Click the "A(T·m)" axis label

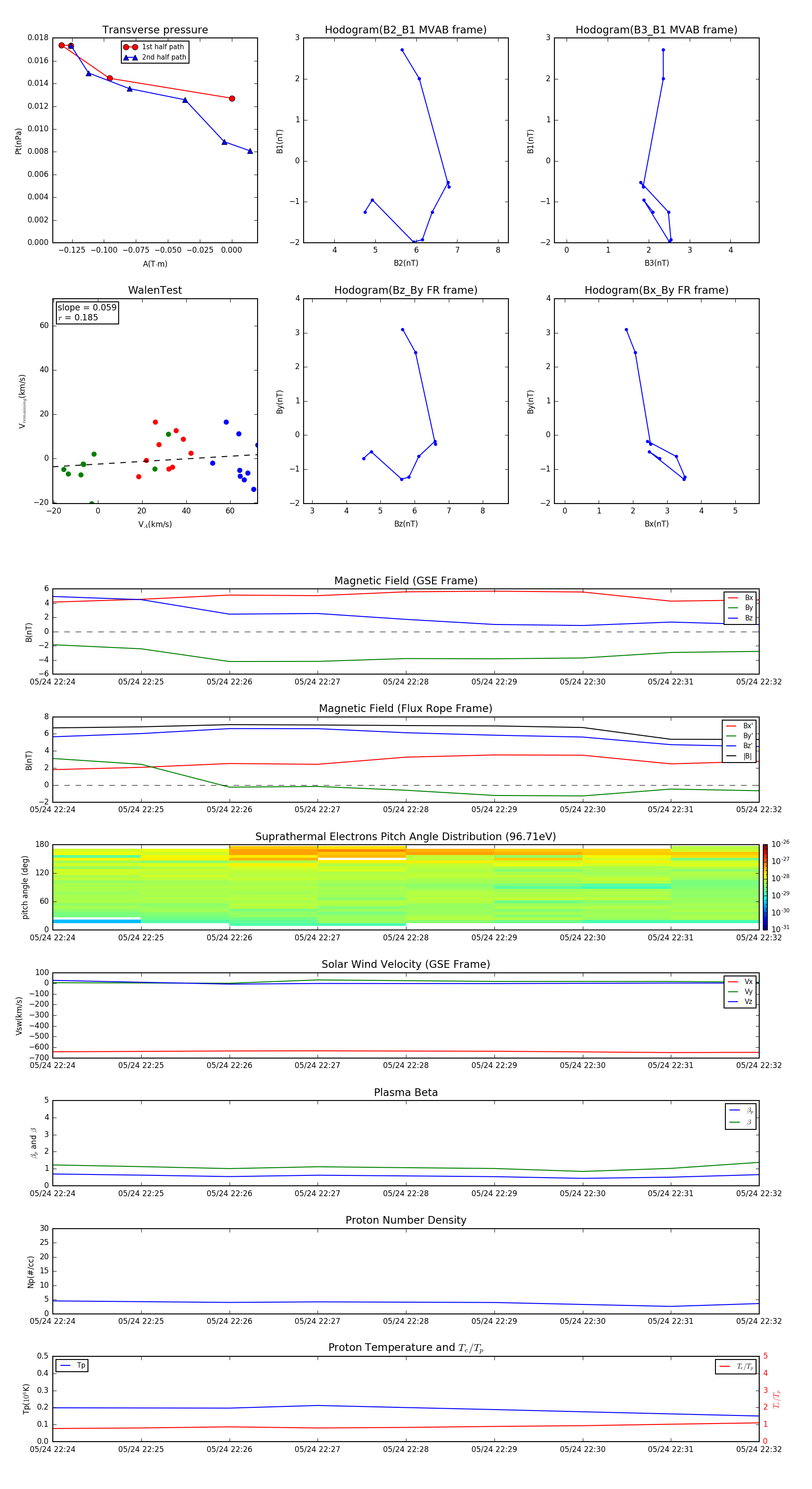pyautogui.click(x=155, y=264)
